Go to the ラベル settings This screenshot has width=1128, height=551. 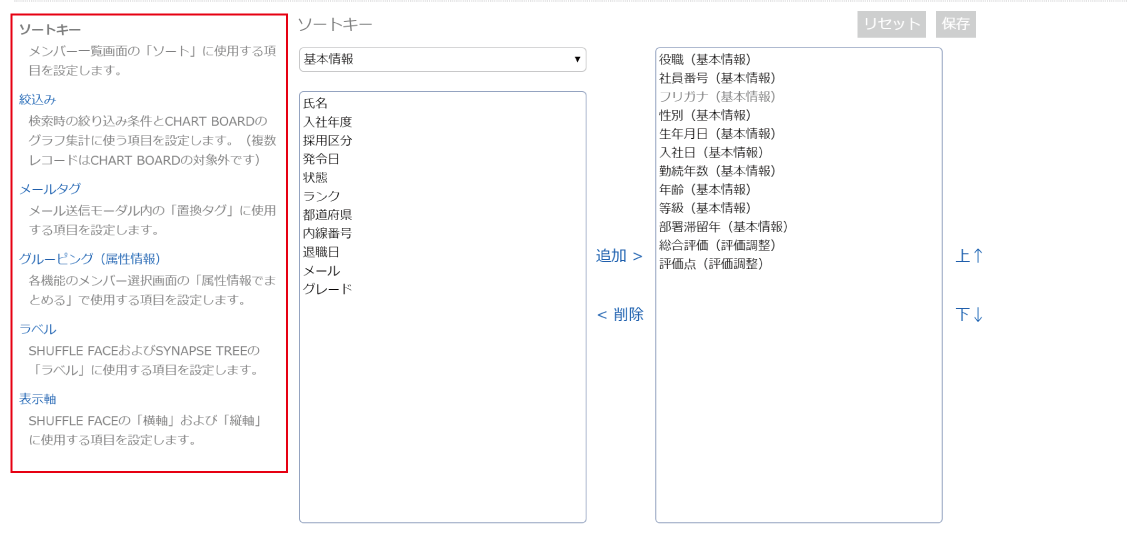[x=37, y=329]
